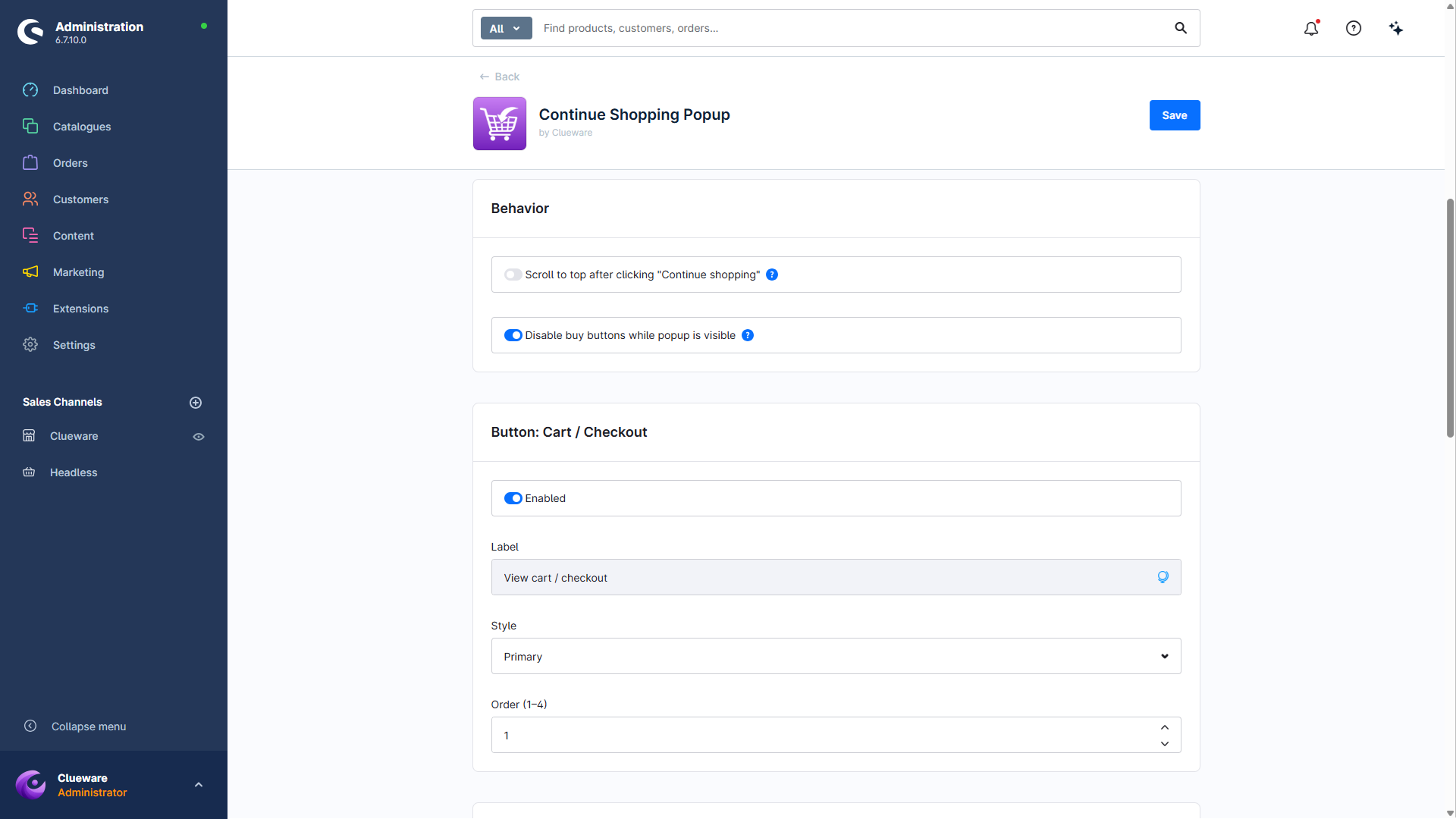Open the Style dropdown set to Primary
Screen dimensions: 1456x819
pos(836,656)
